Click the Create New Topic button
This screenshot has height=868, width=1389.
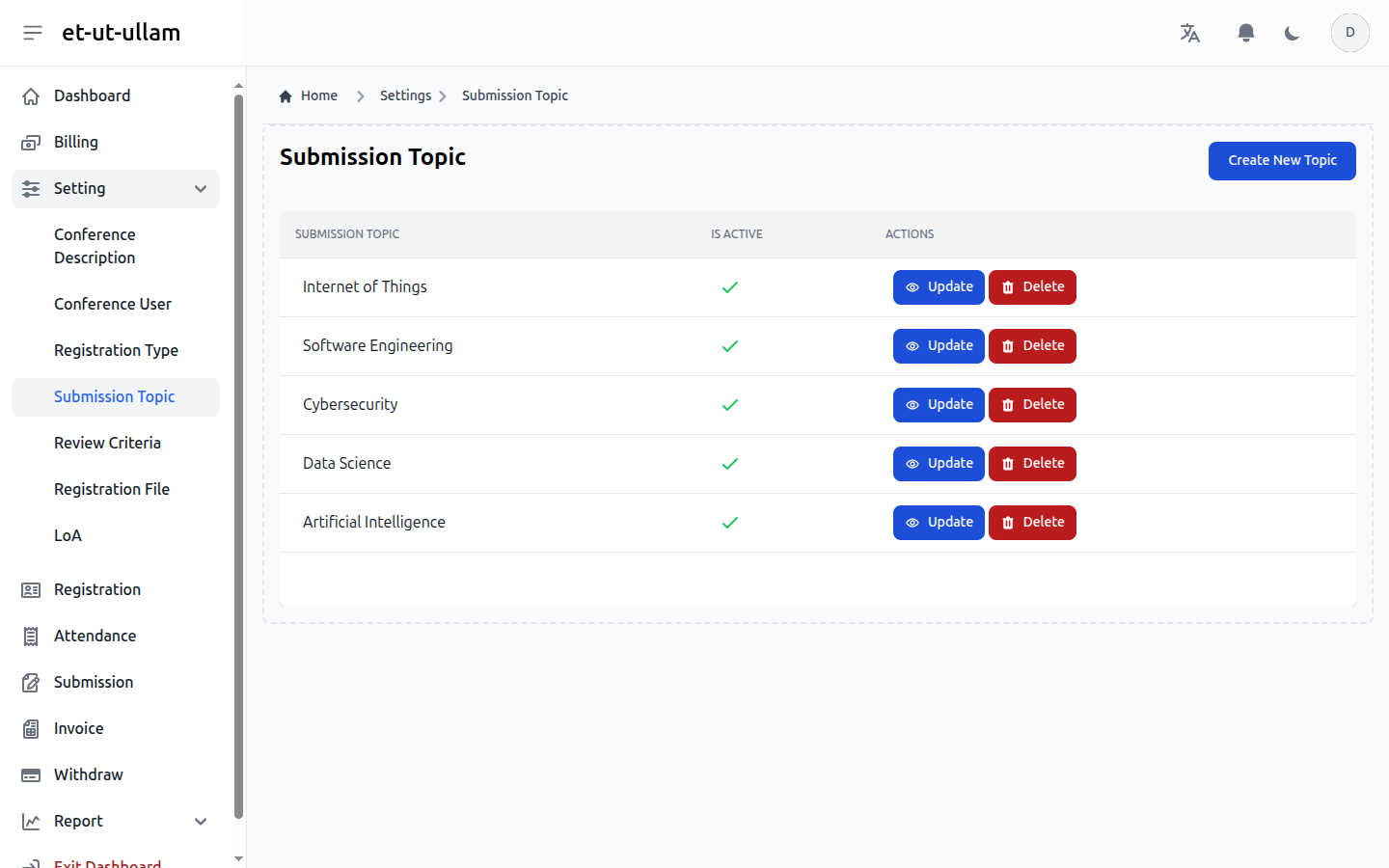[1282, 161]
